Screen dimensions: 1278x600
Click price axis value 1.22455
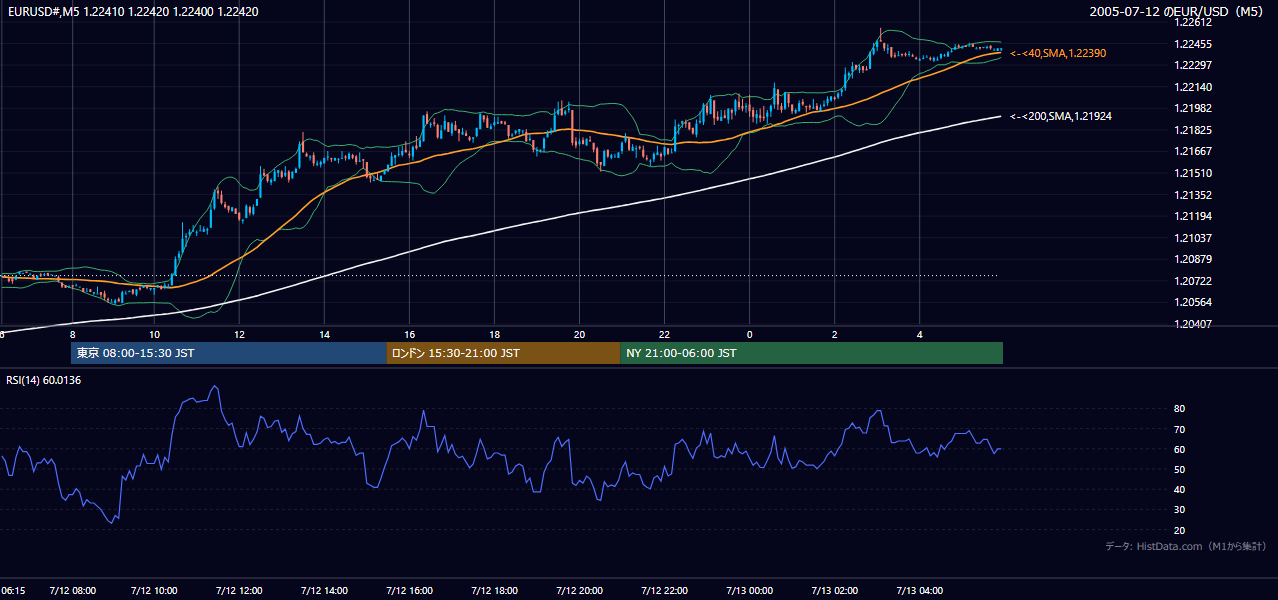pyautogui.click(x=1193, y=44)
